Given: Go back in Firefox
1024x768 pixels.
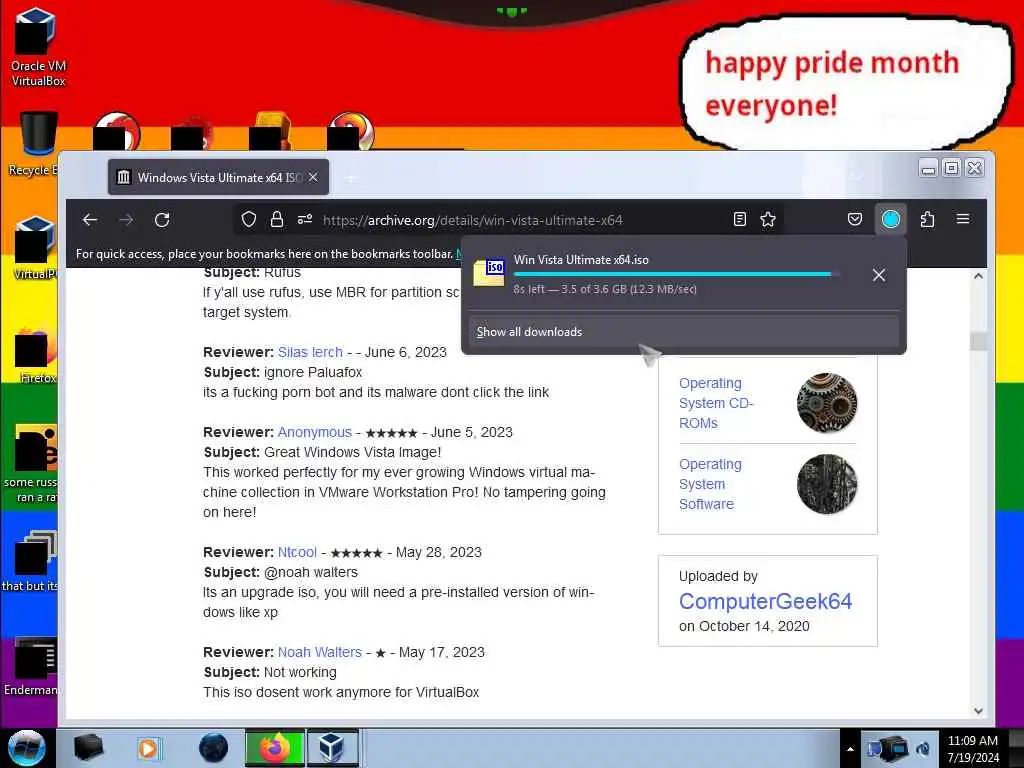Looking at the screenshot, I should pyautogui.click(x=90, y=220).
